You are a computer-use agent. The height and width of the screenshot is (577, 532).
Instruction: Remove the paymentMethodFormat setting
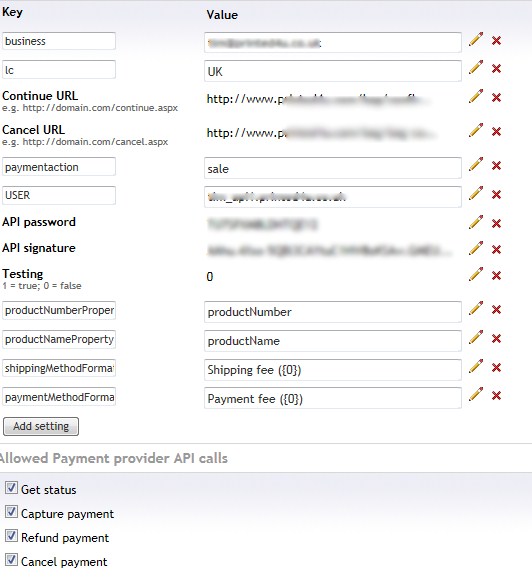point(496,396)
